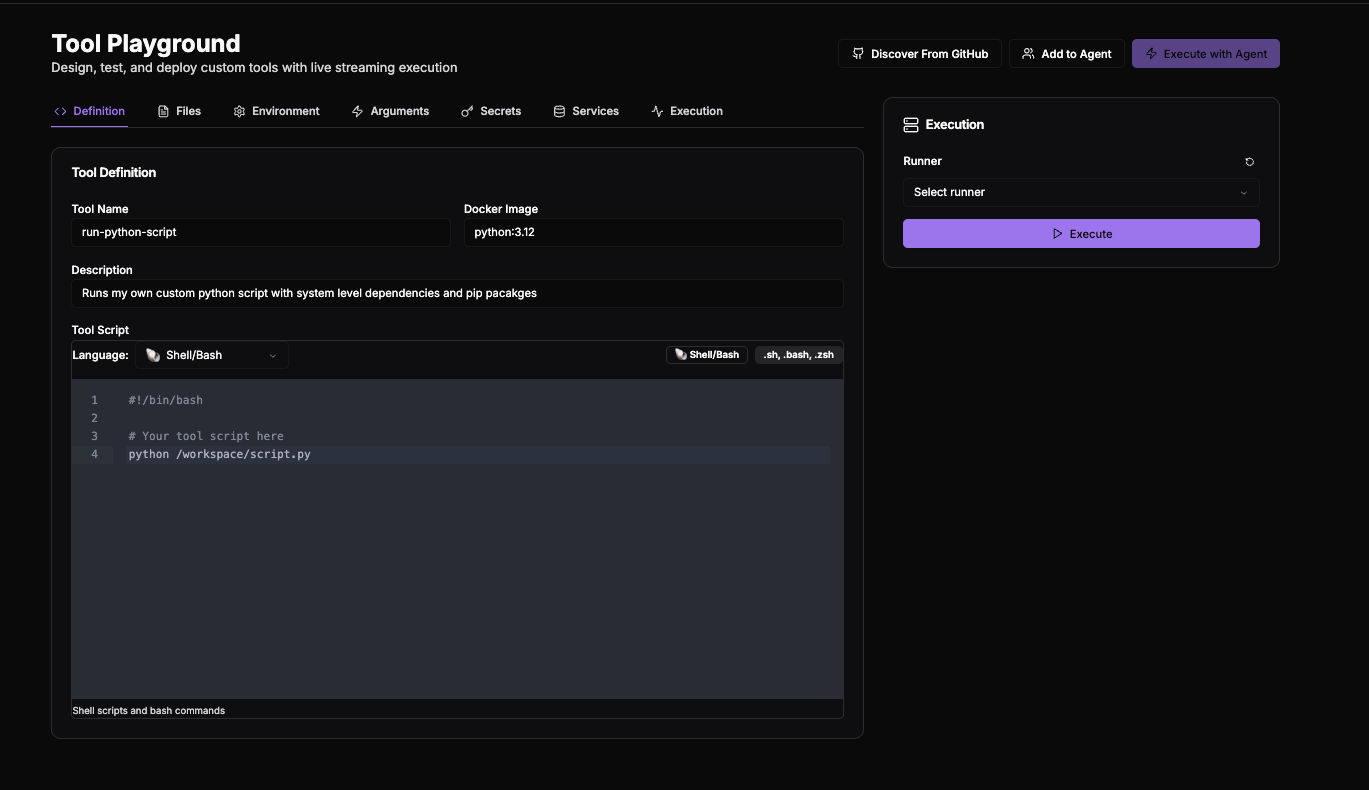Viewport: 1369px width, 790px height.
Task: Open the Language Shell/Bash dropdown
Action: (x=212, y=355)
